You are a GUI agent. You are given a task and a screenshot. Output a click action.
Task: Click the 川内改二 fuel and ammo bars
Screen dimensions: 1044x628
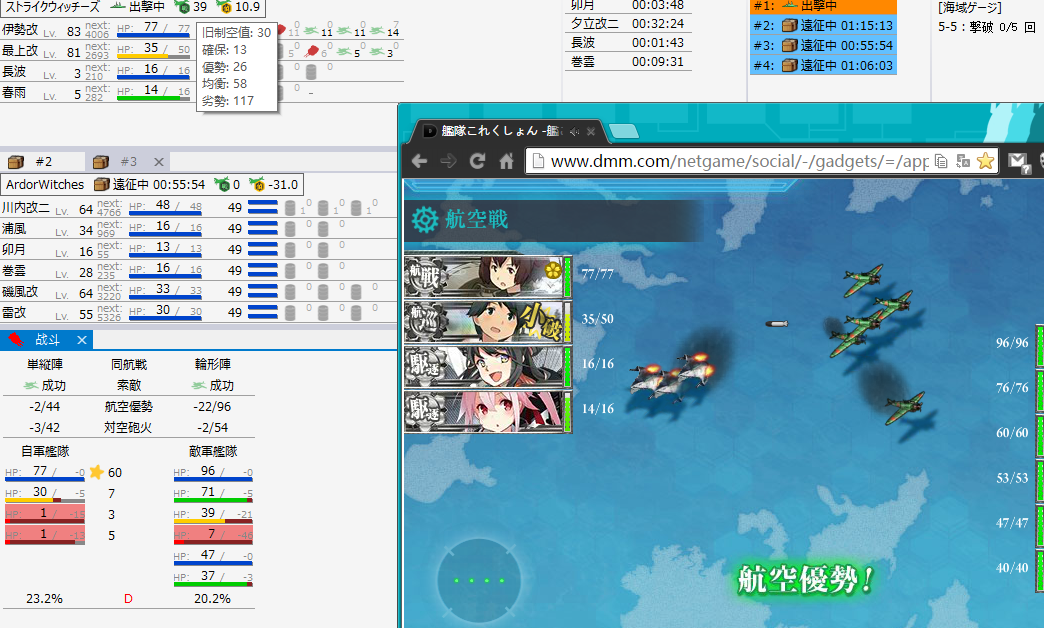262,208
